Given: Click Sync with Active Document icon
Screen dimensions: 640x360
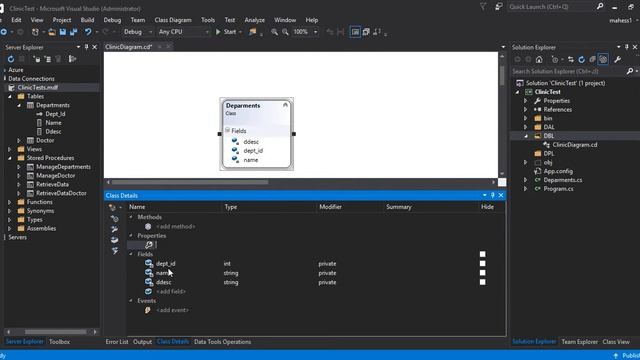Looking at the screenshot, I should [571, 60].
